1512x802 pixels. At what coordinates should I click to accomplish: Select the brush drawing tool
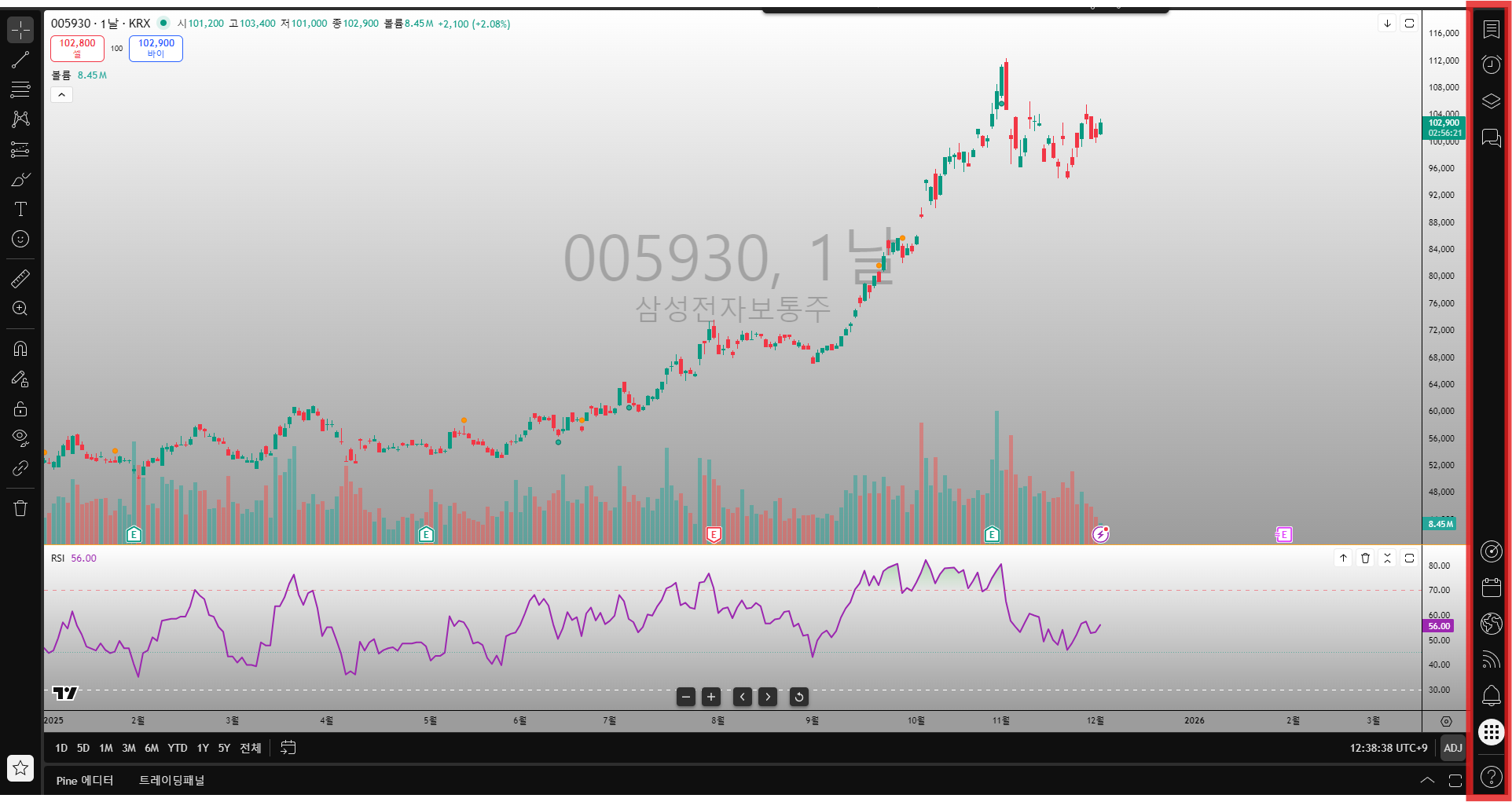point(20,179)
